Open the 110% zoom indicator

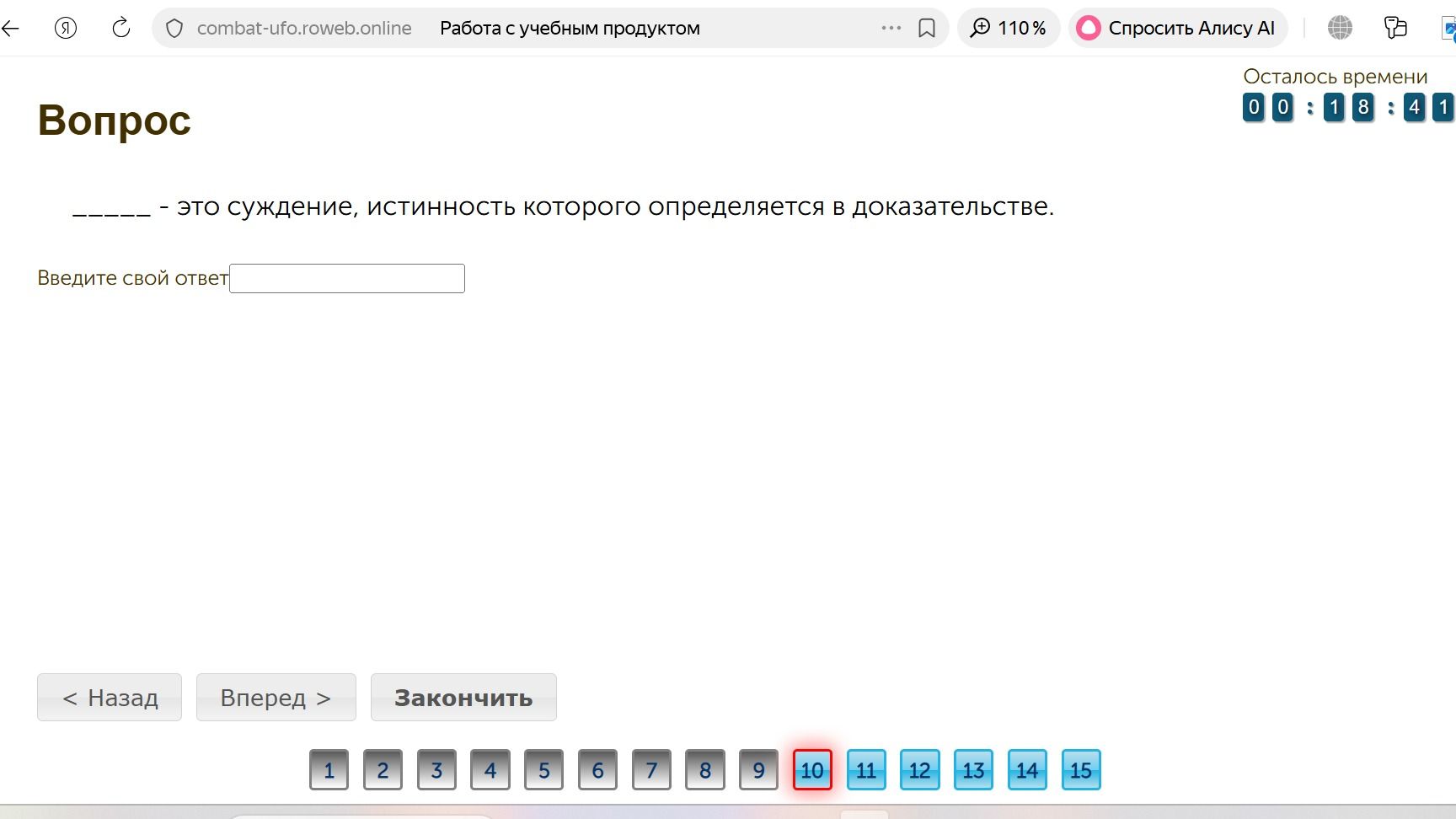pos(1008,28)
